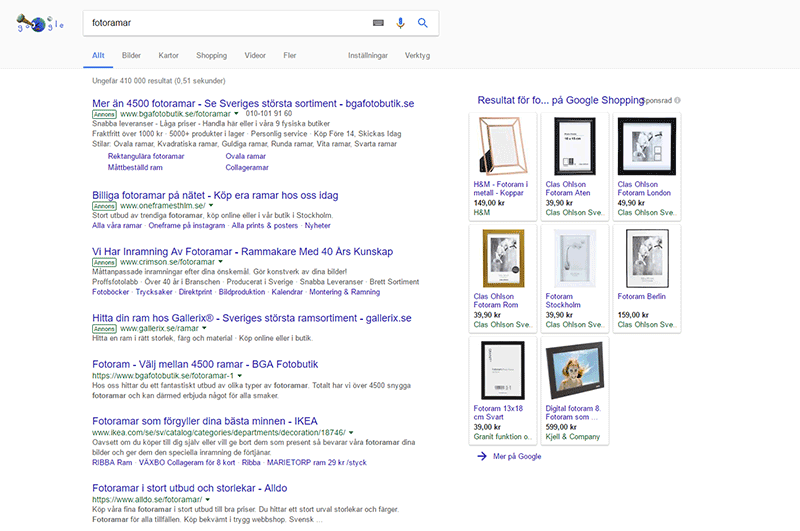
Task: Click into the fotoramar search field
Action: click(225, 23)
